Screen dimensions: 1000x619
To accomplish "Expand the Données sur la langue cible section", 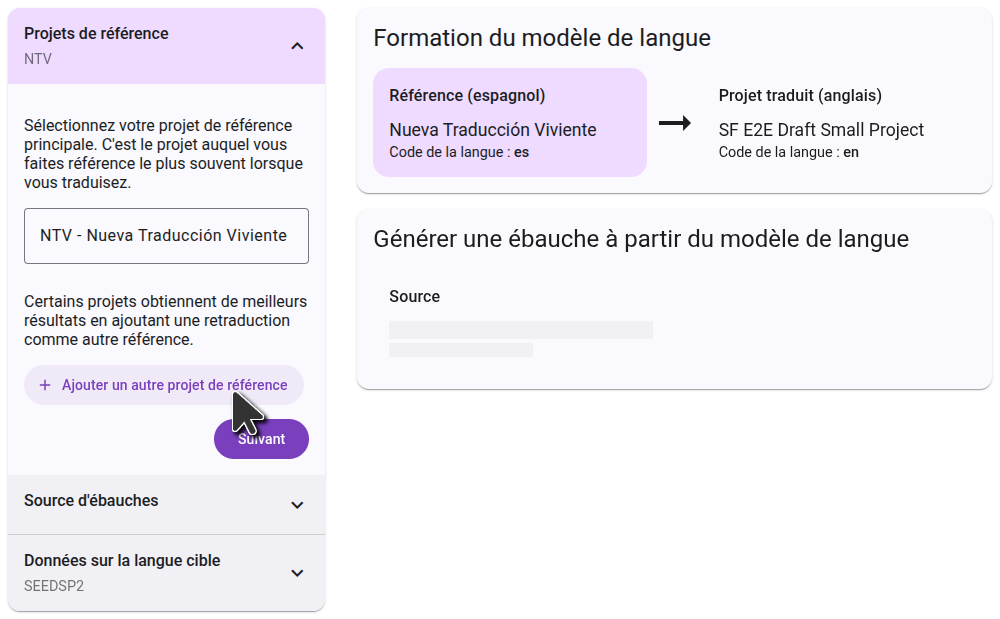I will pos(150,572).
